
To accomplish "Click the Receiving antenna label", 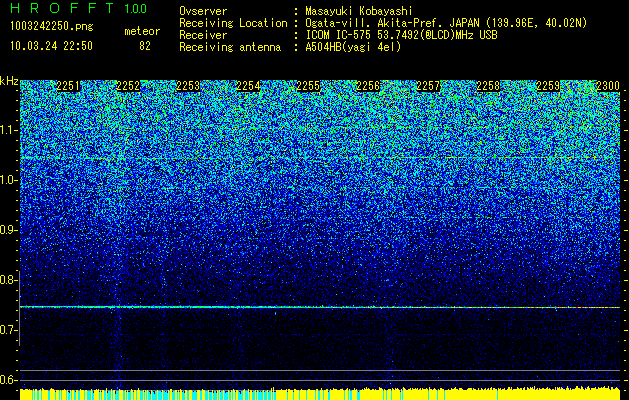I will click(x=230, y=47).
